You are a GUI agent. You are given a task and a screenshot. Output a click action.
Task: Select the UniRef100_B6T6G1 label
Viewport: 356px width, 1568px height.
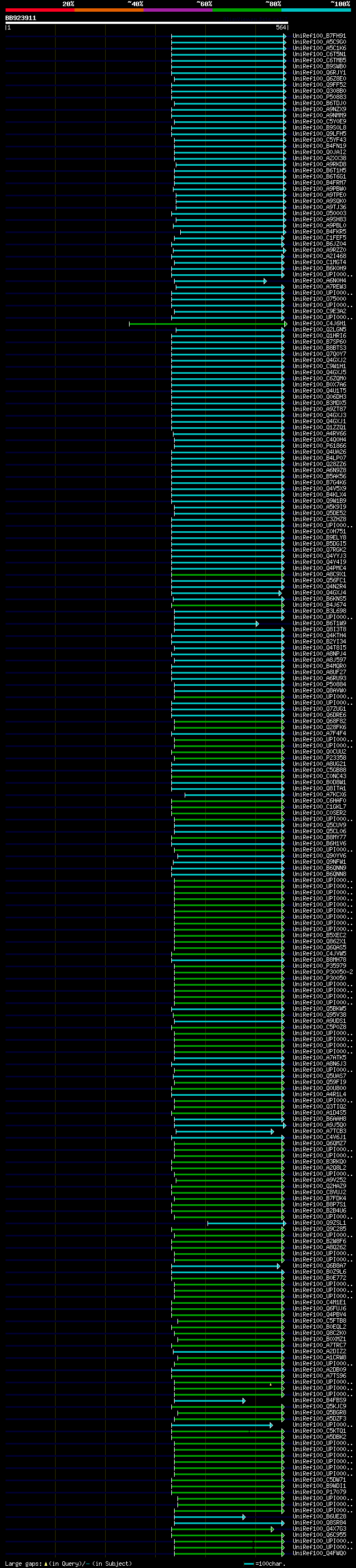(319, 177)
